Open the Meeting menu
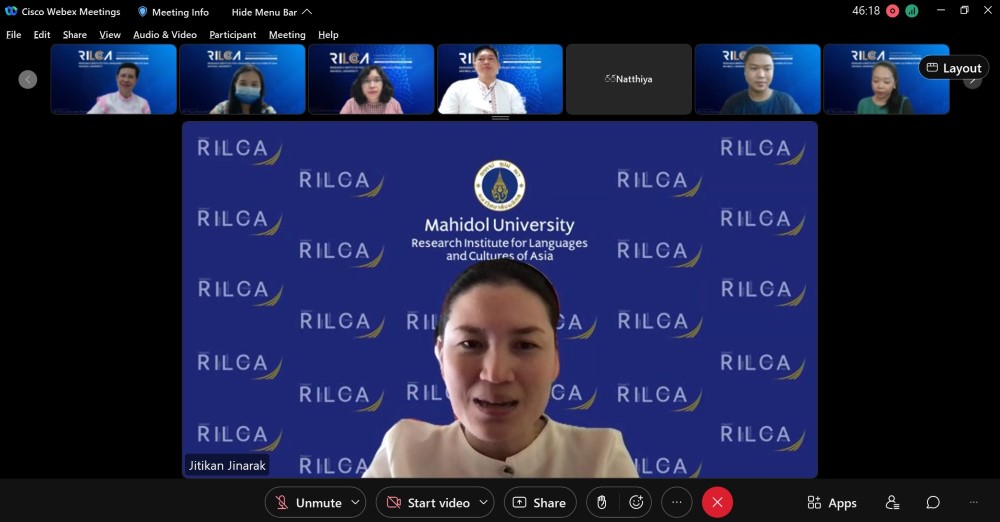The height and width of the screenshot is (522, 1000). [x=287, y=34]
